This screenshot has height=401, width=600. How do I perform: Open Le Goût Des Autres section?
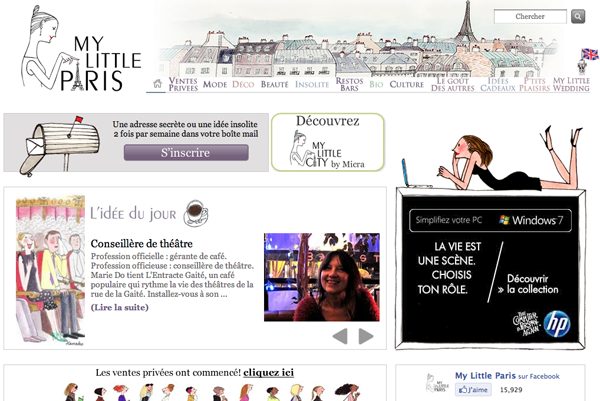pyautogui.click(x=453, y=84)
